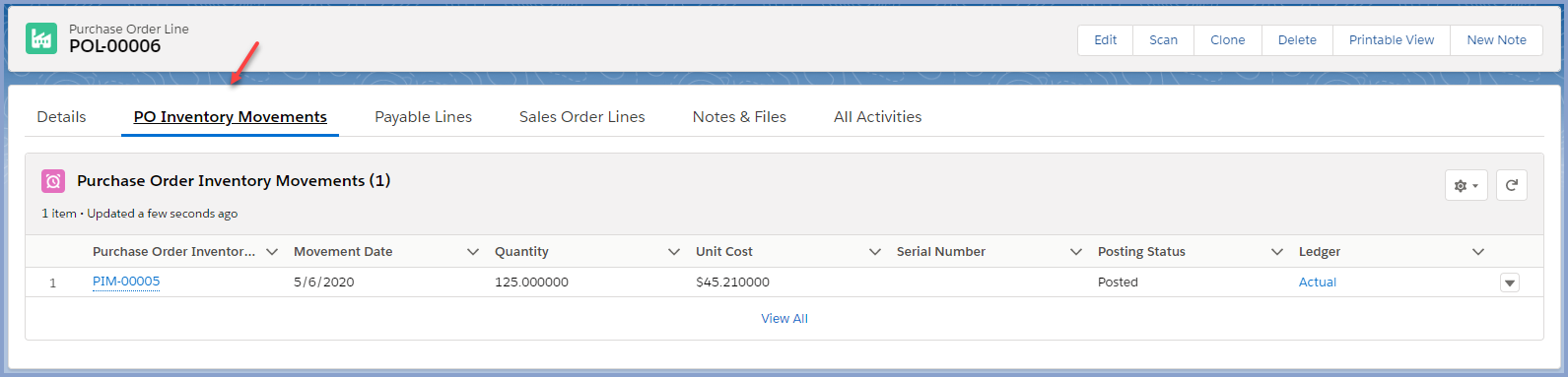Create a New Note
1568x377 pixels.
(x=1496, y=40)
